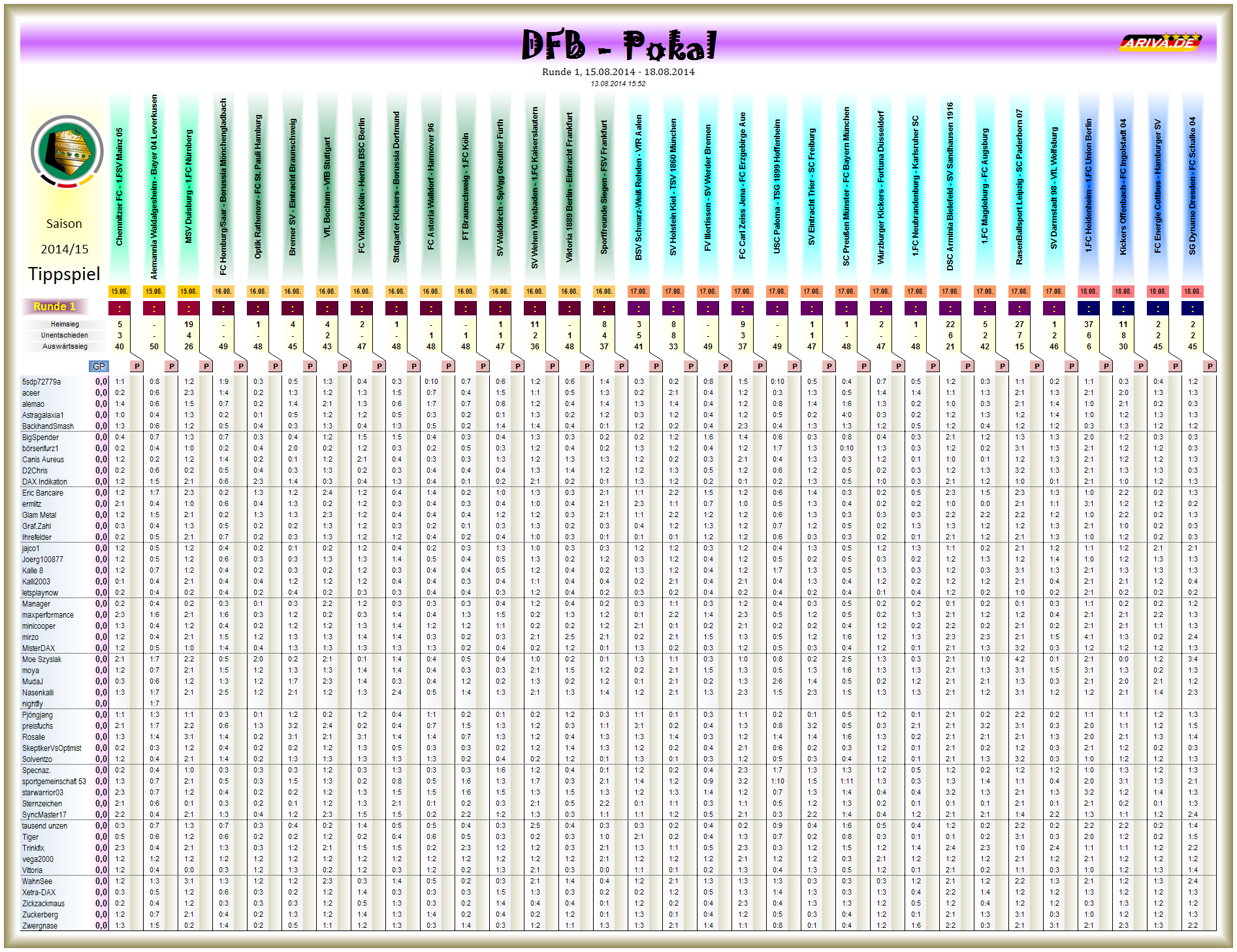Click the 18.08. date header above the Schalke column
This screenshot has width=1237, height=952.
click(1193, 293)
